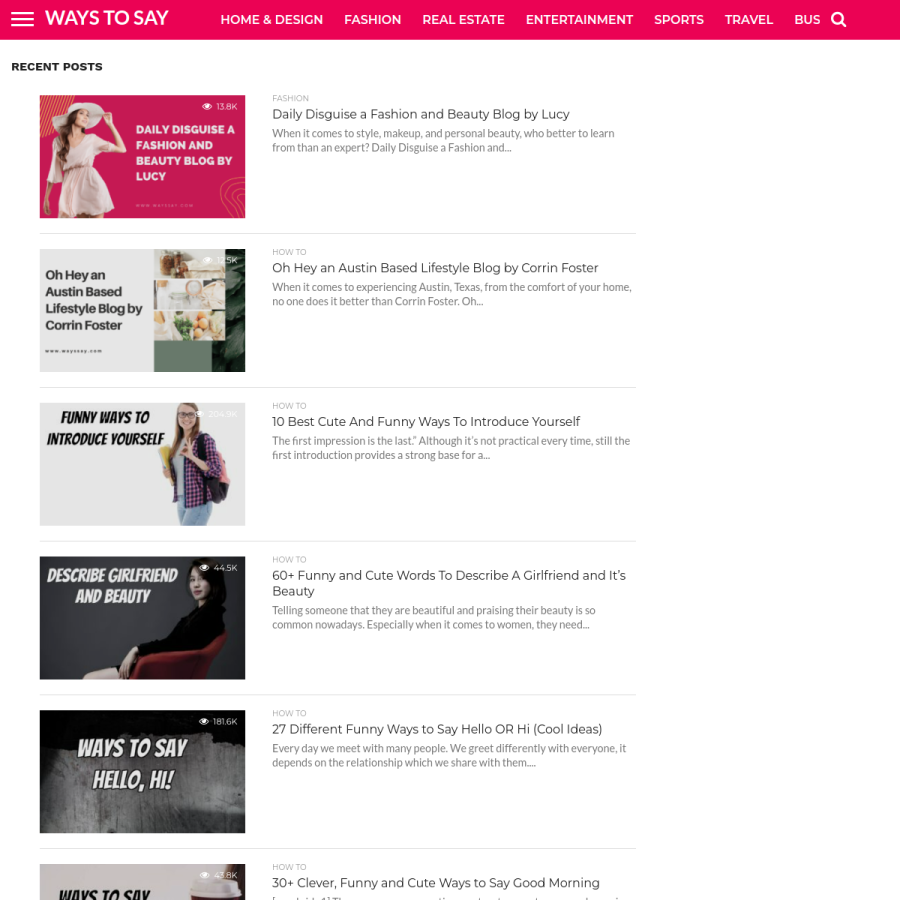Image resolution: width=900 pixels, height=900 pixels.
Task: Open the Sports menu item
Action: tap(678, 20)
